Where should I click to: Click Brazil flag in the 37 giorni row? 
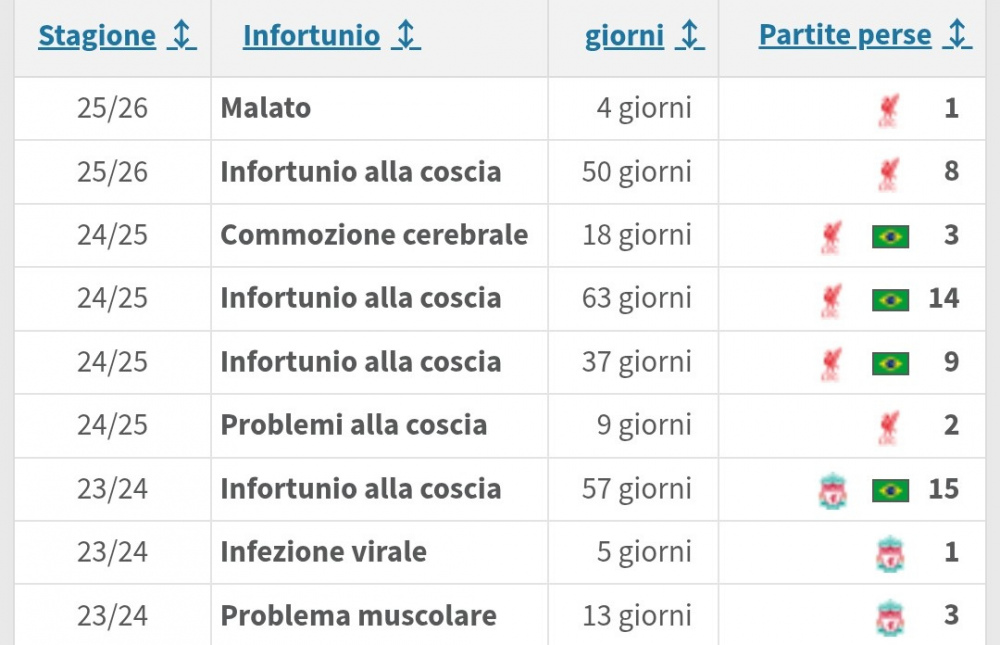point(889,363)
